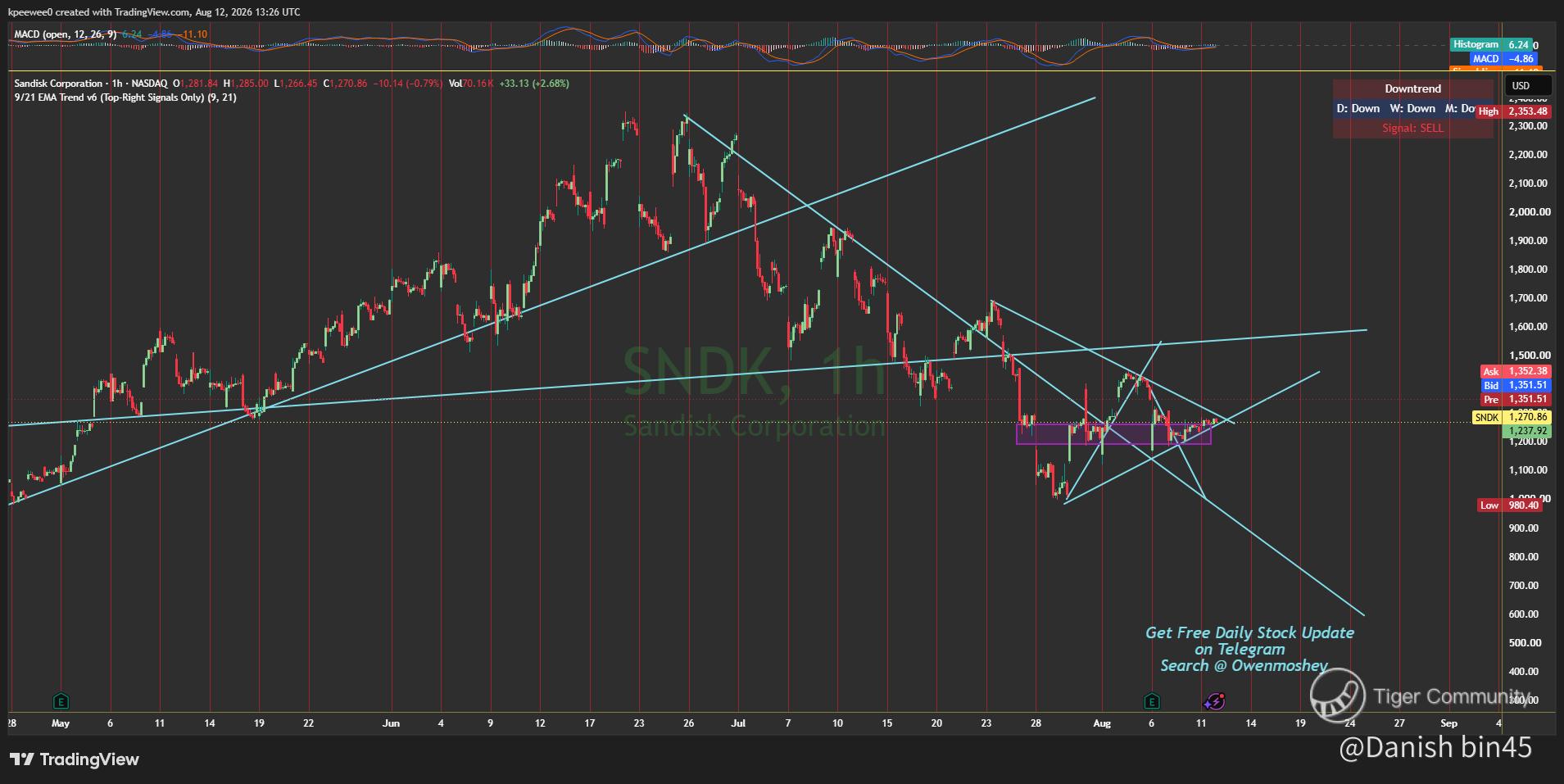Click the 'D: Down' trend cell
This screenshot has height=784, width=1564.
point(1358,108)
